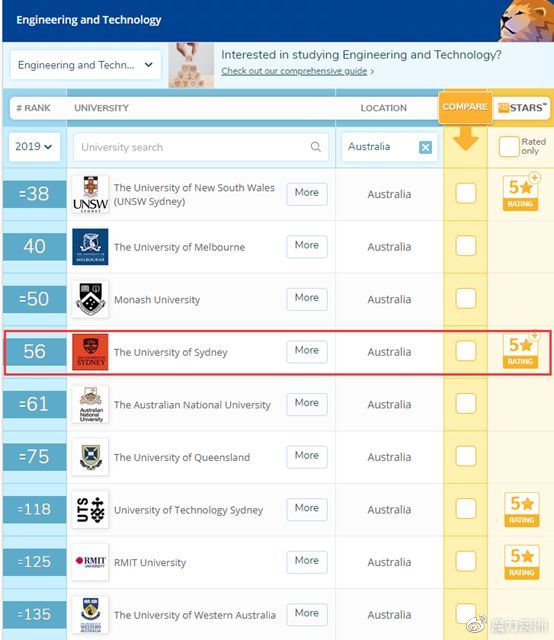
Task: Open the 2019 year dropdown
Action: [x=34, y=147]
